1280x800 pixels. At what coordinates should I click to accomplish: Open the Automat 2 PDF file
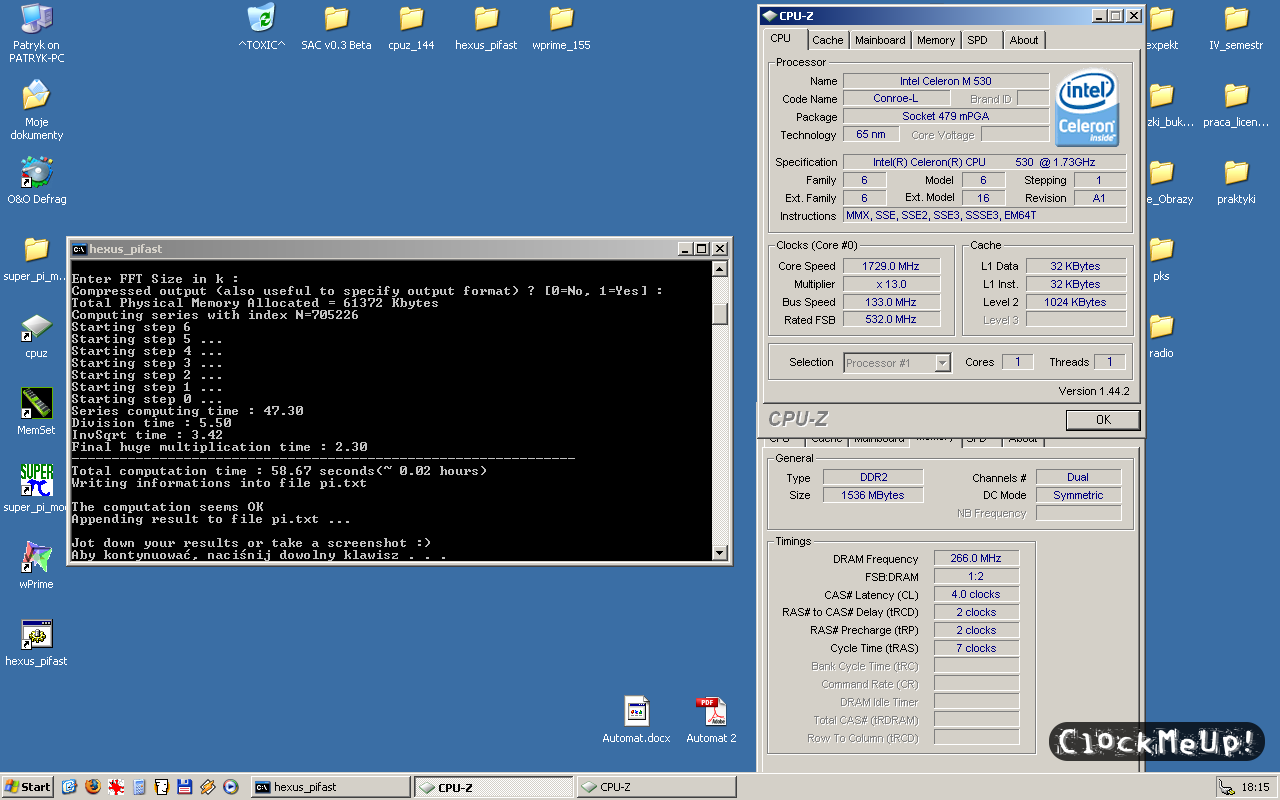coord(711,720)
